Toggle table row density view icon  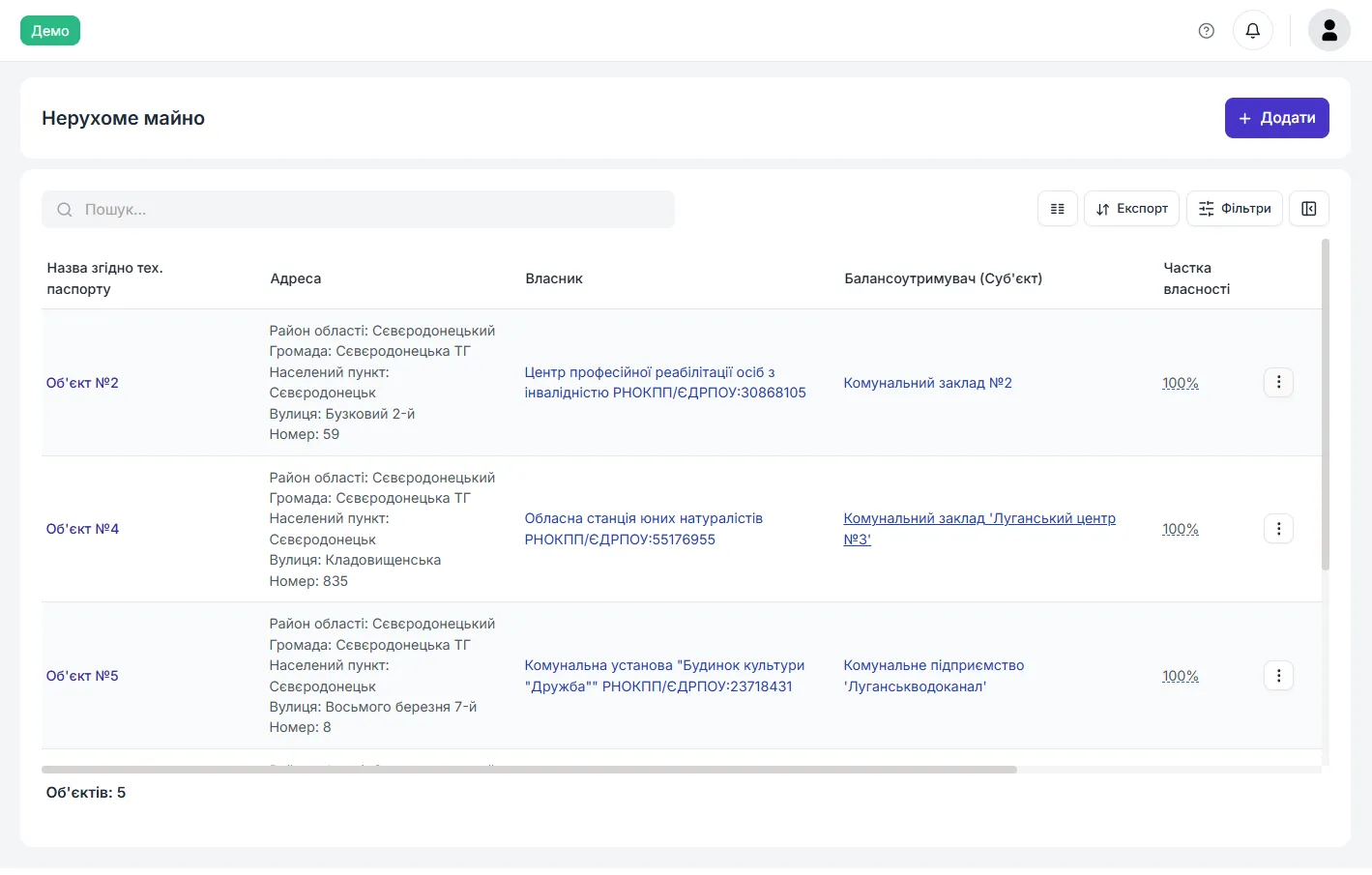[1057, 209]
